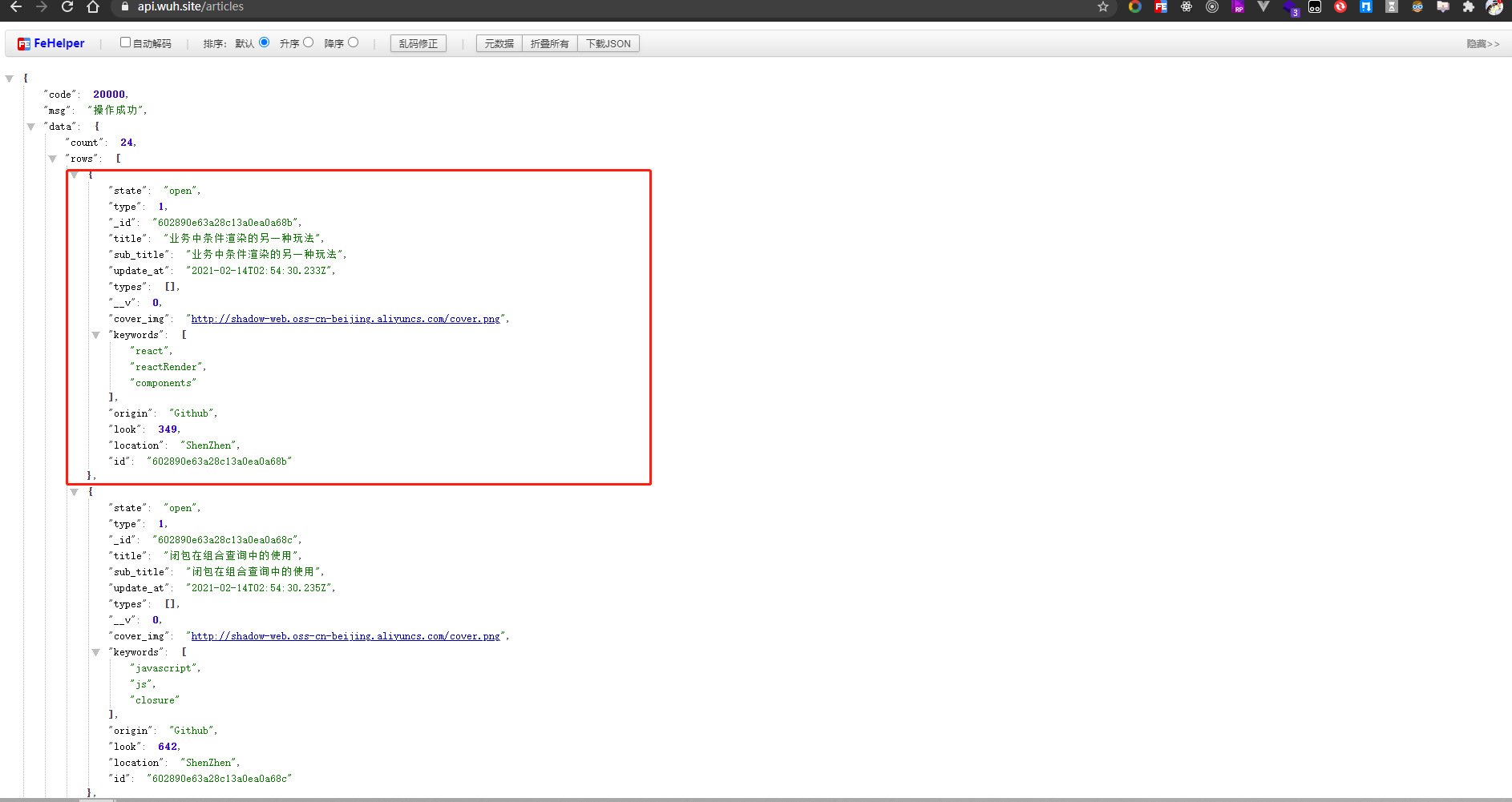Image resolution: width=1512 pixels, height=802 pixels.
Task: Bookmark the page via the star icon
Action: (x=1103, y=6)
